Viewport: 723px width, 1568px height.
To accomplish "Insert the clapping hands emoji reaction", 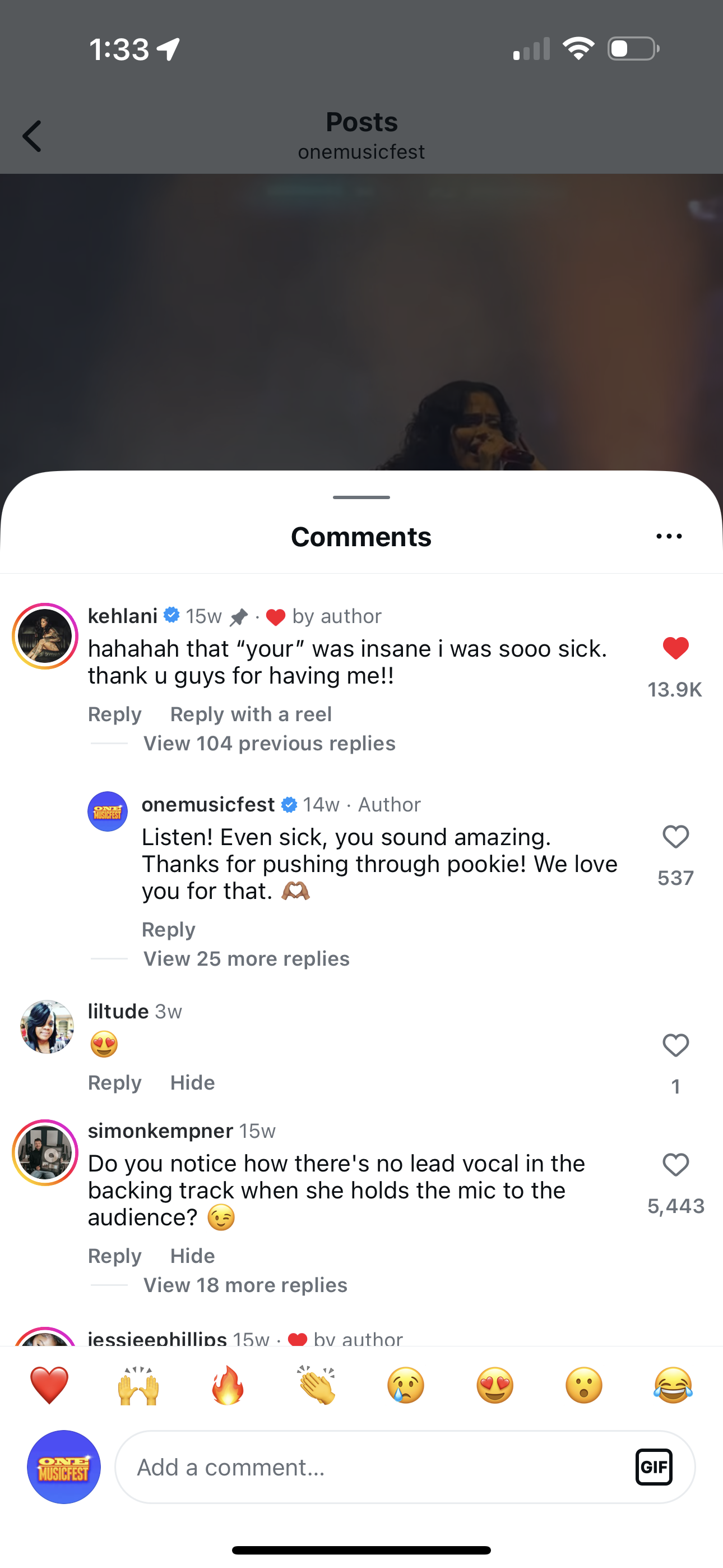I will click(317, 1385).
